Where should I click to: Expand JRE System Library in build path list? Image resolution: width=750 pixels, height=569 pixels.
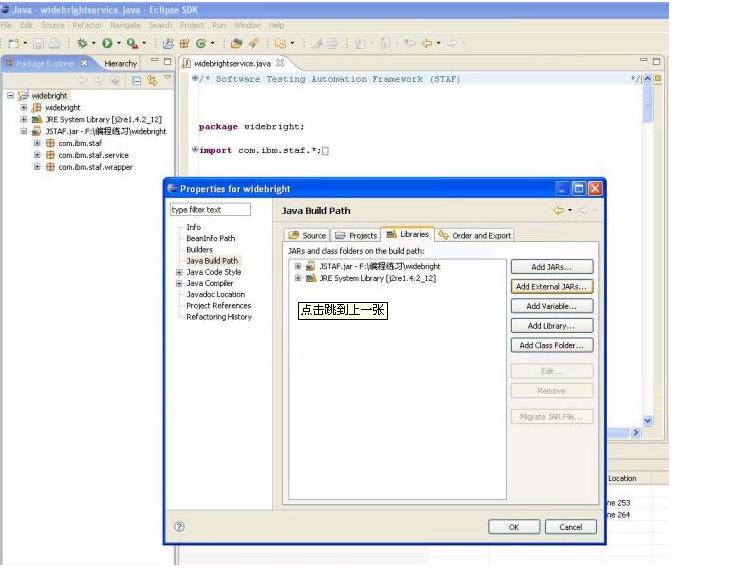click(x=297, y=279)
